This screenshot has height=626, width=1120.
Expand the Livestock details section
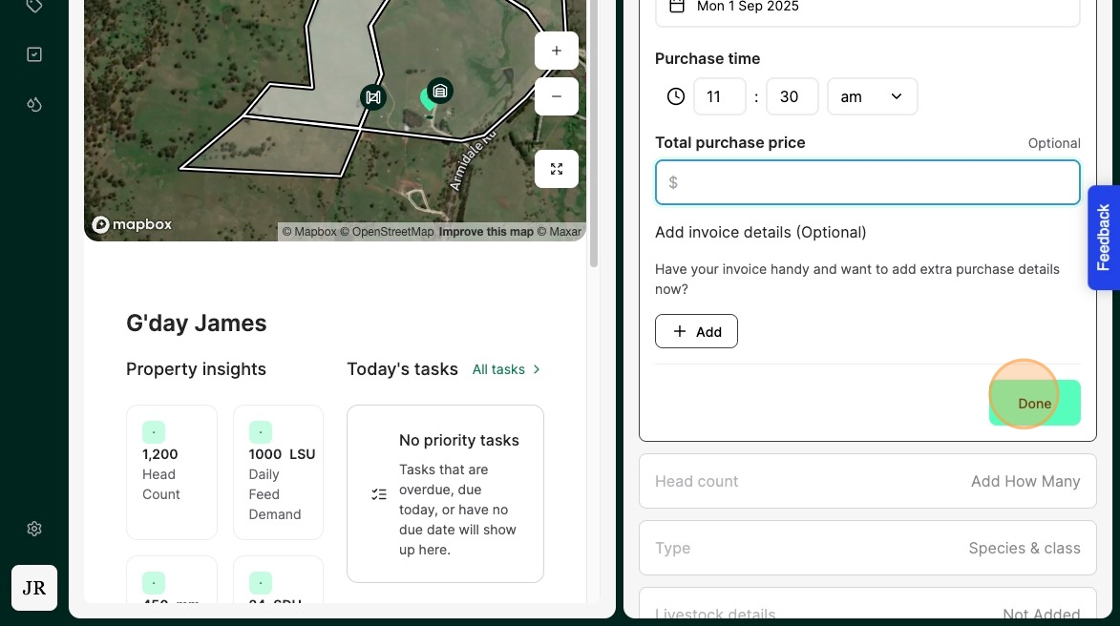pos(867,604)
